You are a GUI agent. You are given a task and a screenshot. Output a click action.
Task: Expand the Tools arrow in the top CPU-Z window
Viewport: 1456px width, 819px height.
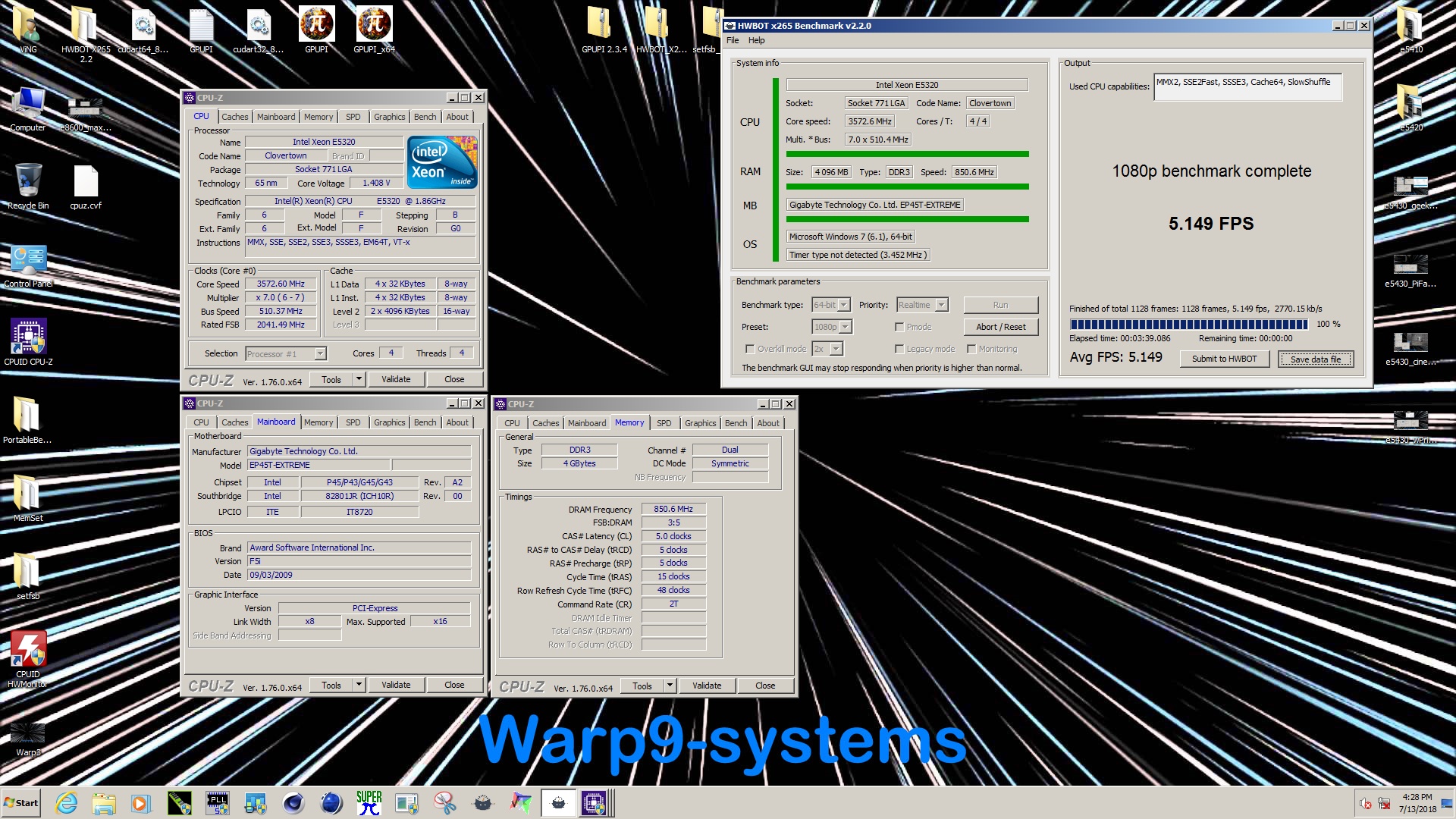[359, 379]
